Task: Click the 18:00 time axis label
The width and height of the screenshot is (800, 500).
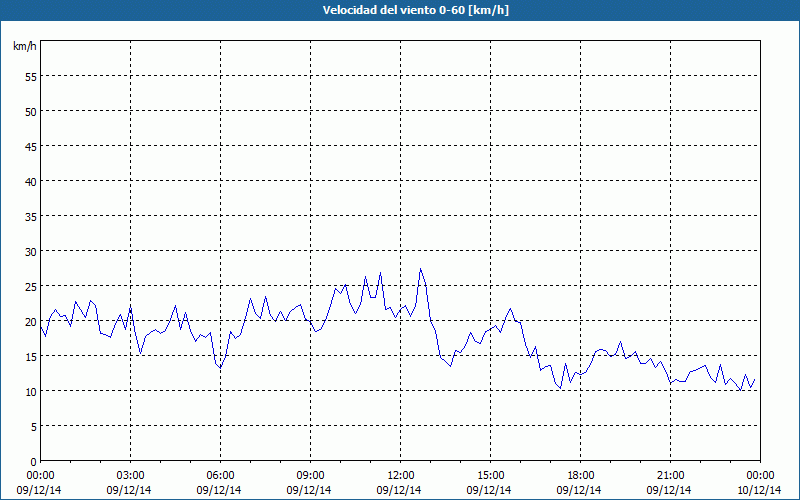Action: click(x=581, y=476)
